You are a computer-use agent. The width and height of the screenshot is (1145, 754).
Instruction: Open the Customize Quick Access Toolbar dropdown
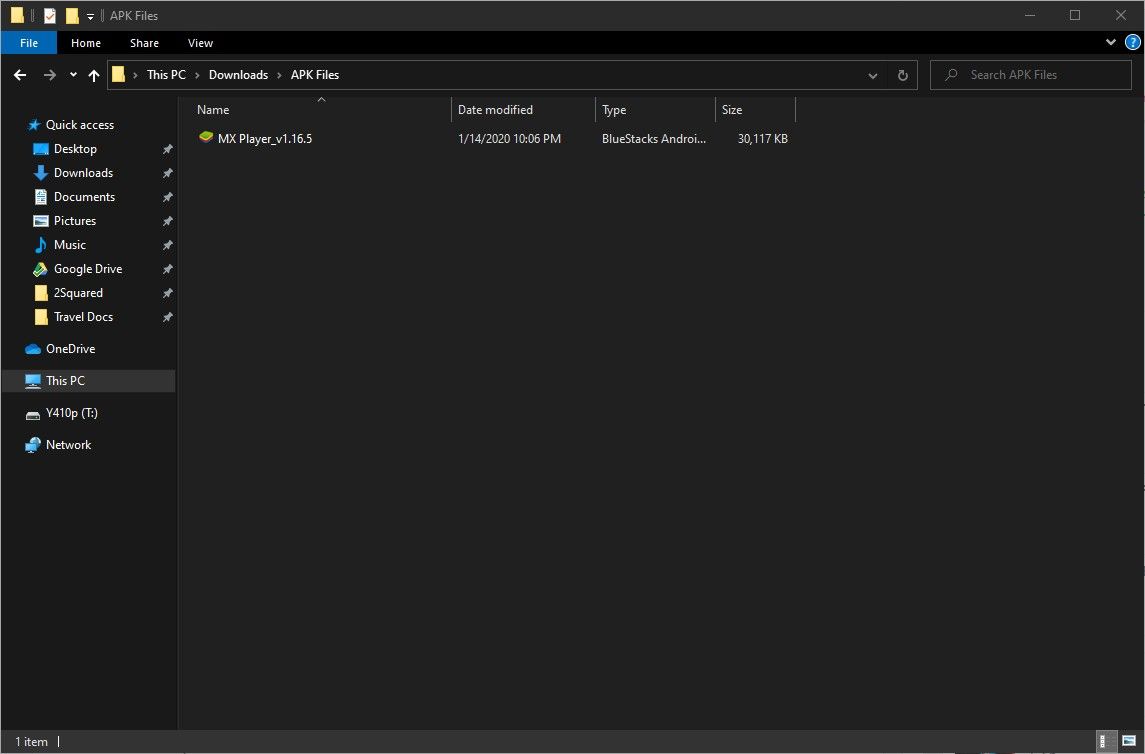tap(89, 15)
